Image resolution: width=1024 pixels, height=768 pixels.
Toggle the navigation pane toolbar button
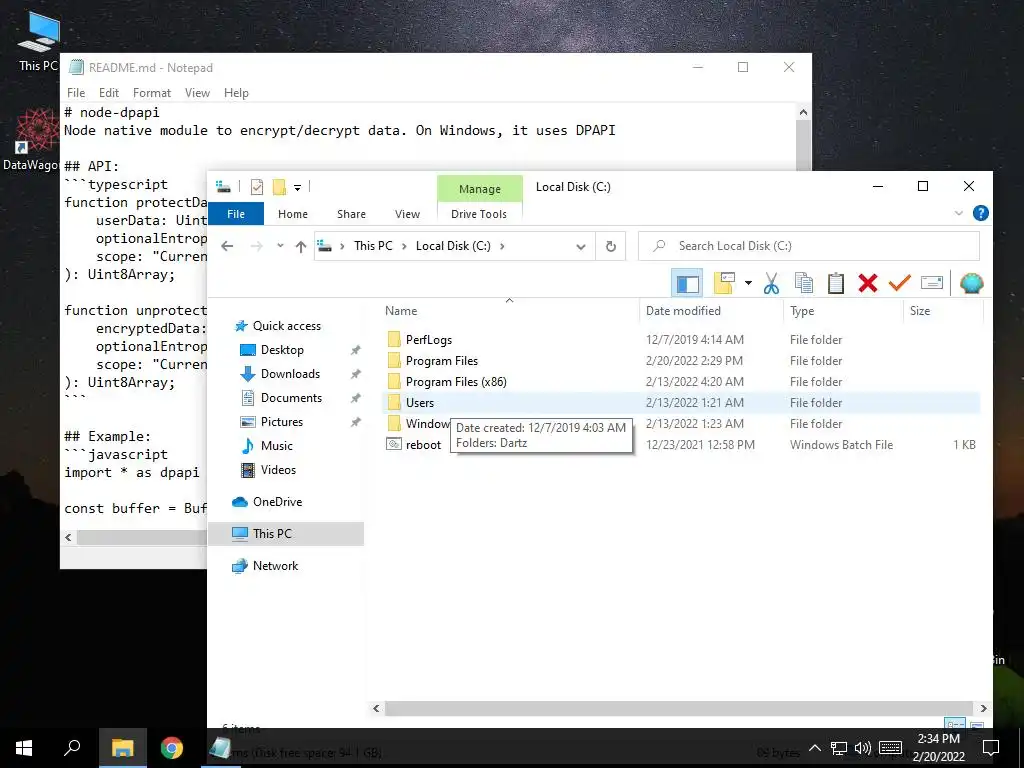pos(687,283)
